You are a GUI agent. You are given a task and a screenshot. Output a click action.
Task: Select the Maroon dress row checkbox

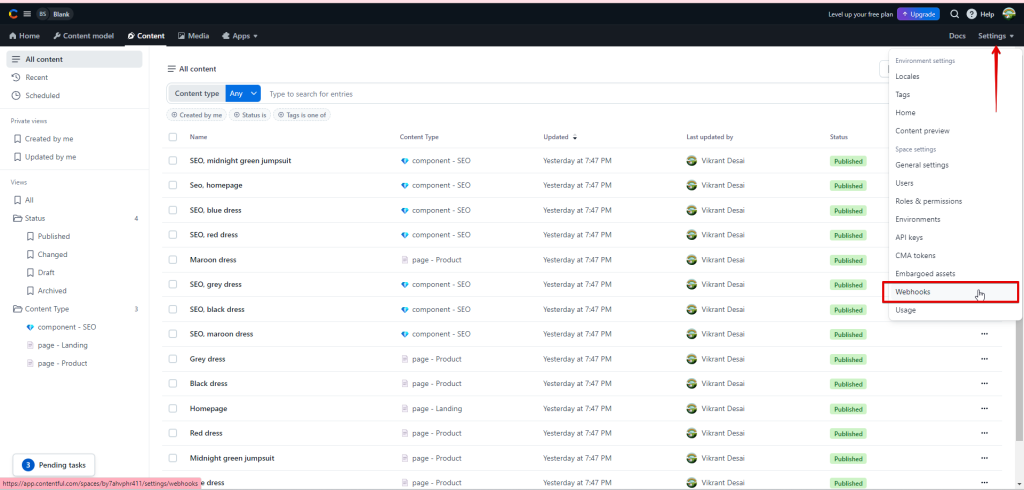coord(173,260)
